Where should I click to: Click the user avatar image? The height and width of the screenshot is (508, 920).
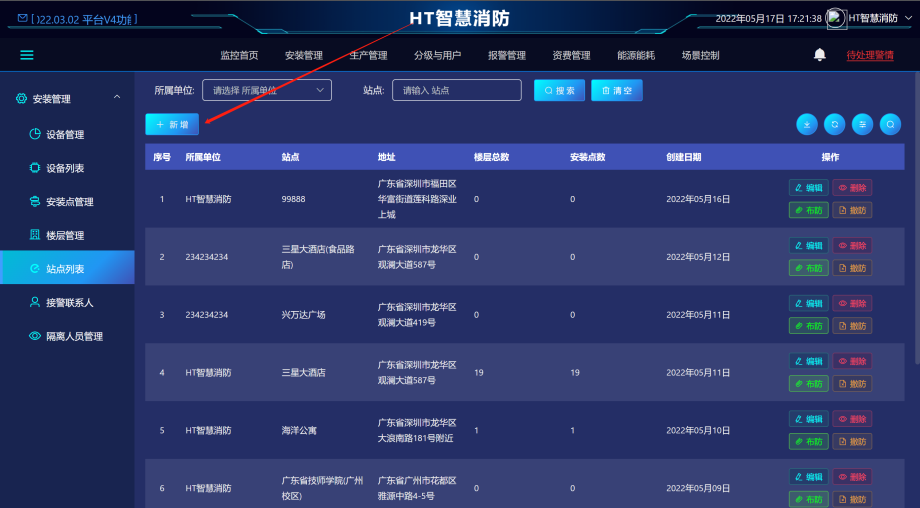pos(836,18)
